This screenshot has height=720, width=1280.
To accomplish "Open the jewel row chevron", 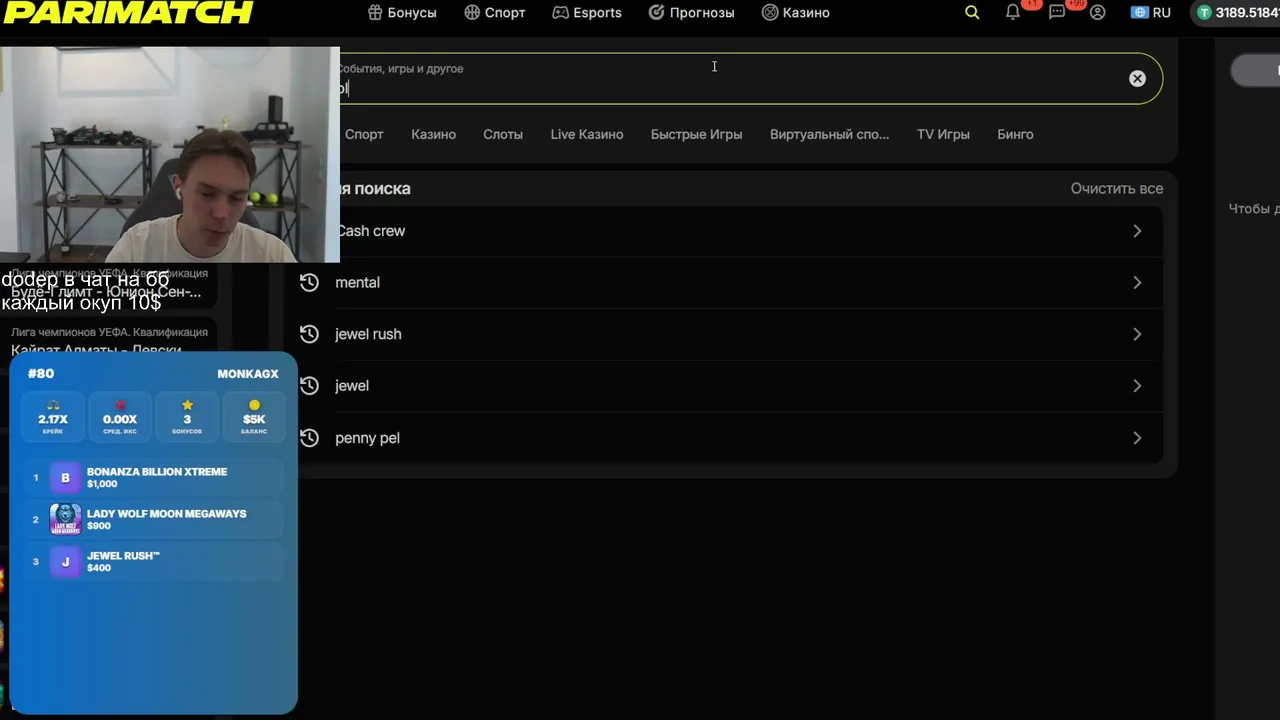I will point(1137,386).
